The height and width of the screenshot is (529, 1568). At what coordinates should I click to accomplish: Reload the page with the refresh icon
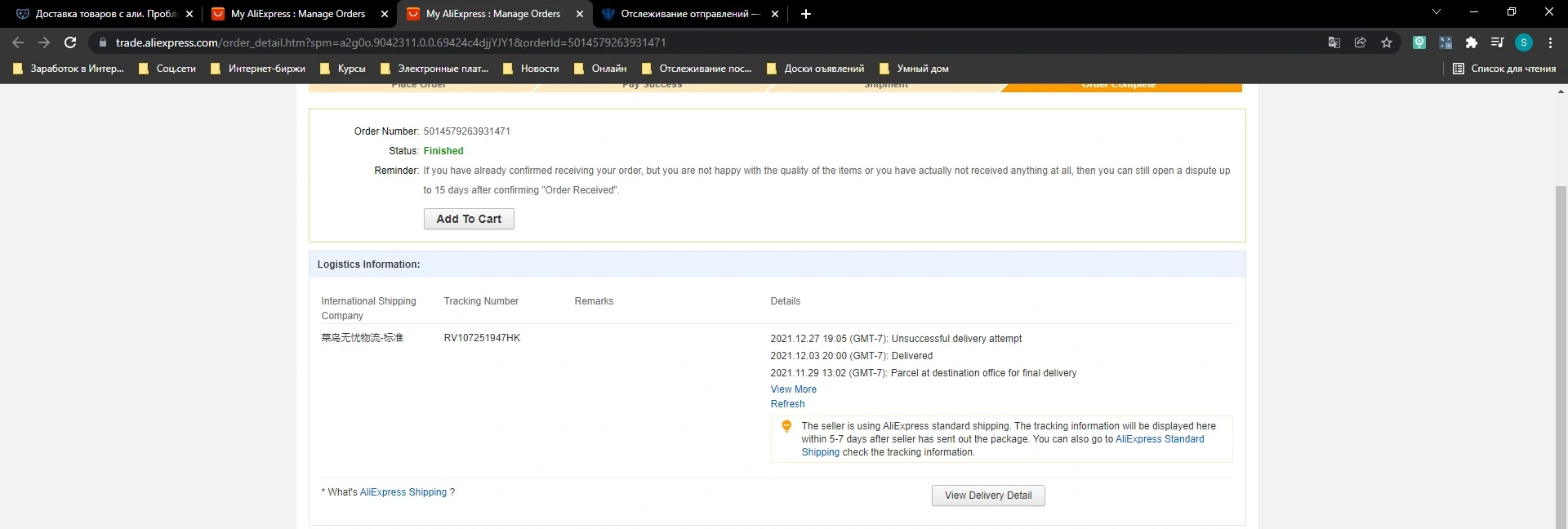(x=70, y=42)
